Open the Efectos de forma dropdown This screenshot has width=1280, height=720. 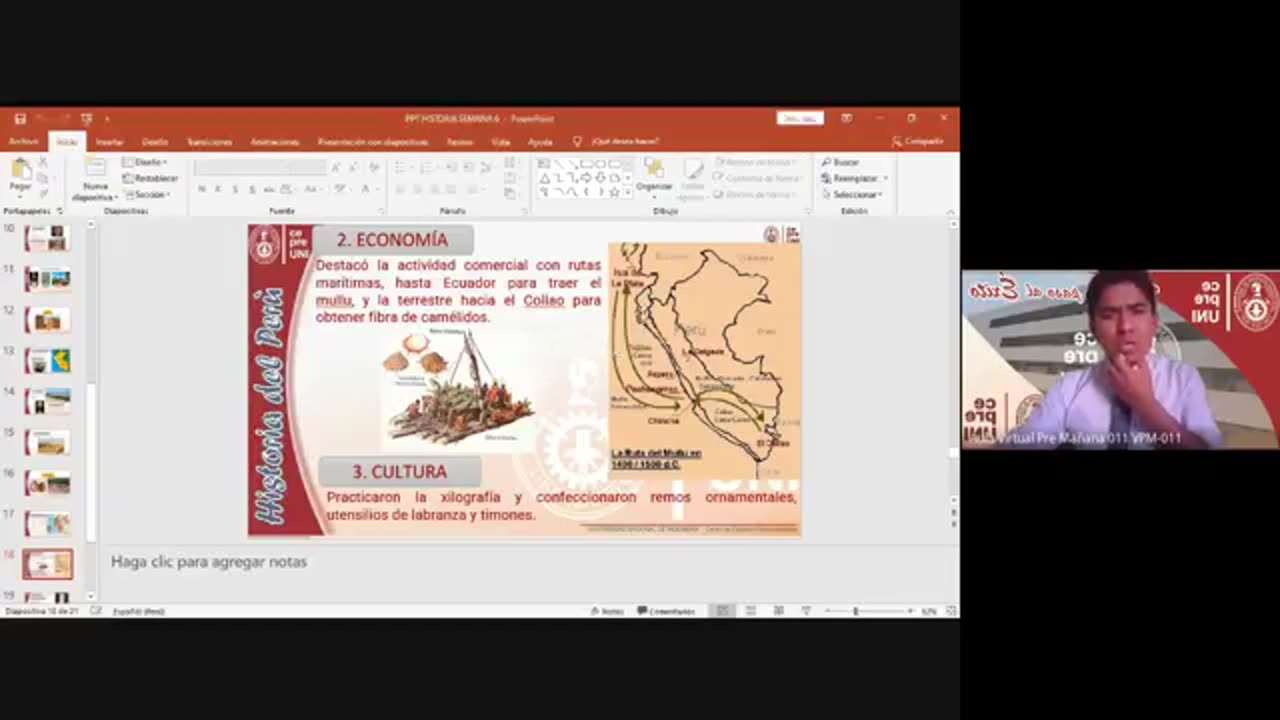pyautogui.click(x=755, y=194)
